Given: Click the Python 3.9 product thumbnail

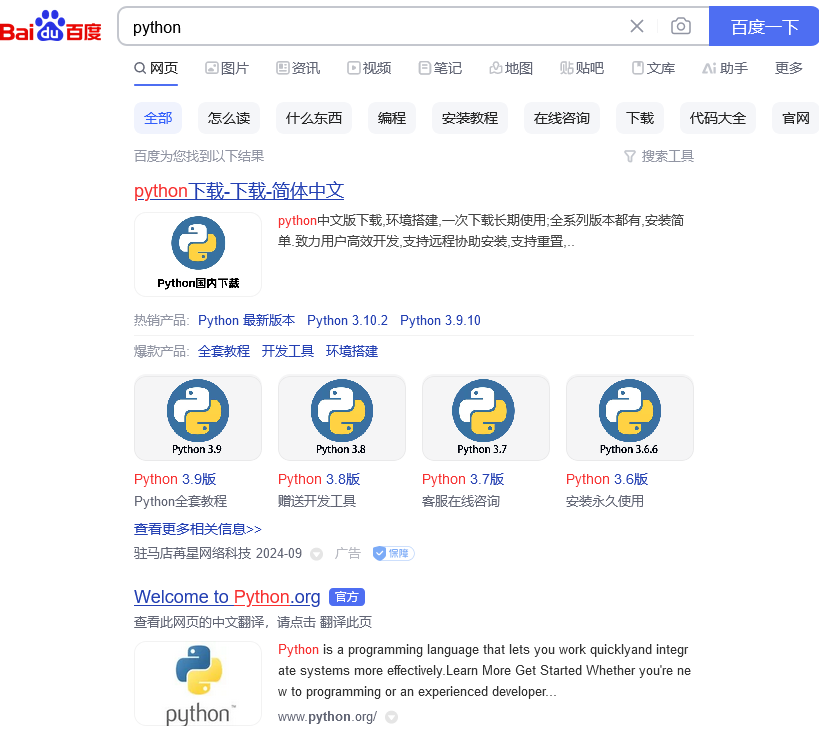Looking at the screenshot, I should 197,418.
